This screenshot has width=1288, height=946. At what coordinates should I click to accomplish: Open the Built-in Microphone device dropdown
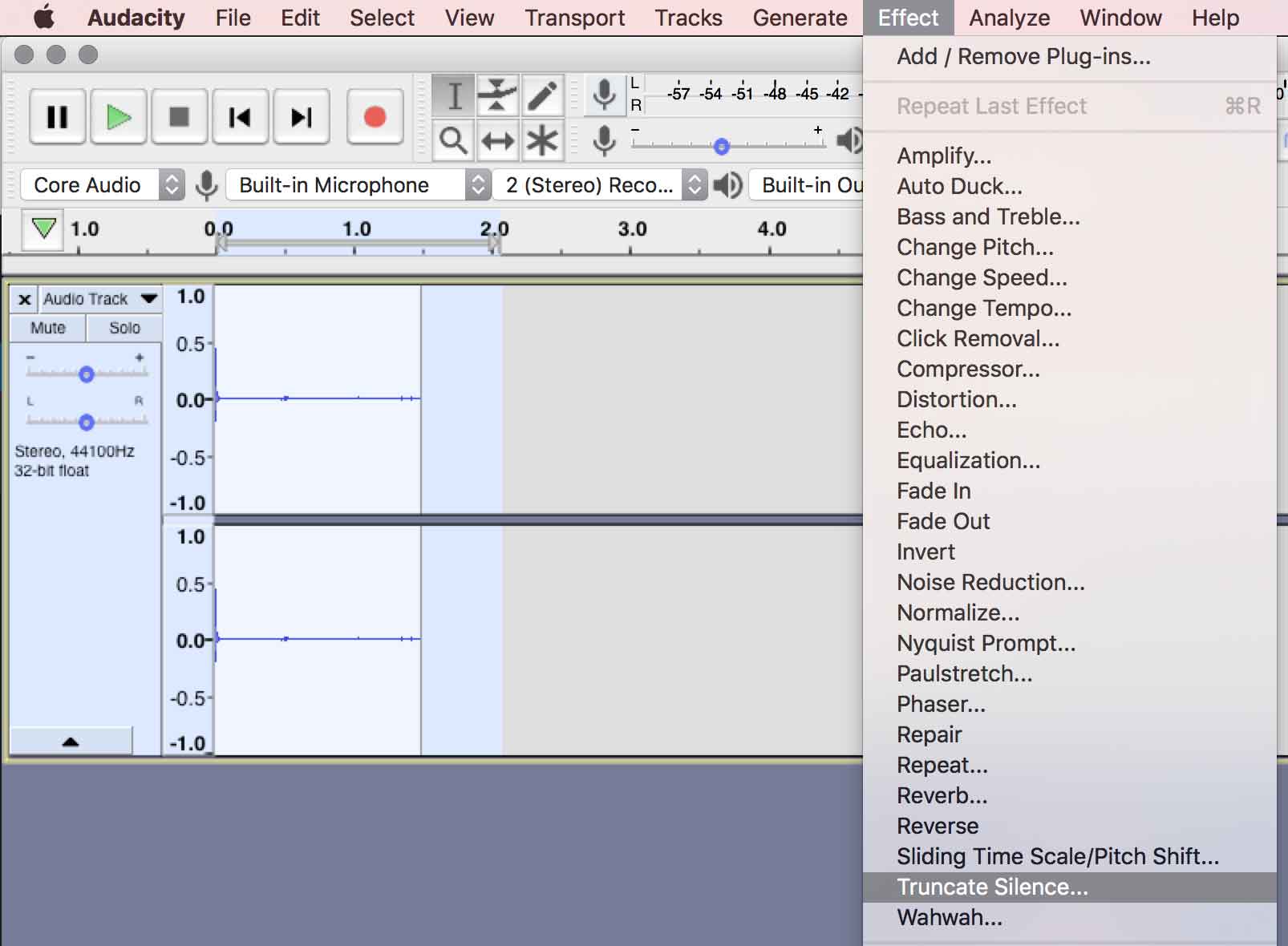(x=358, y=185)
